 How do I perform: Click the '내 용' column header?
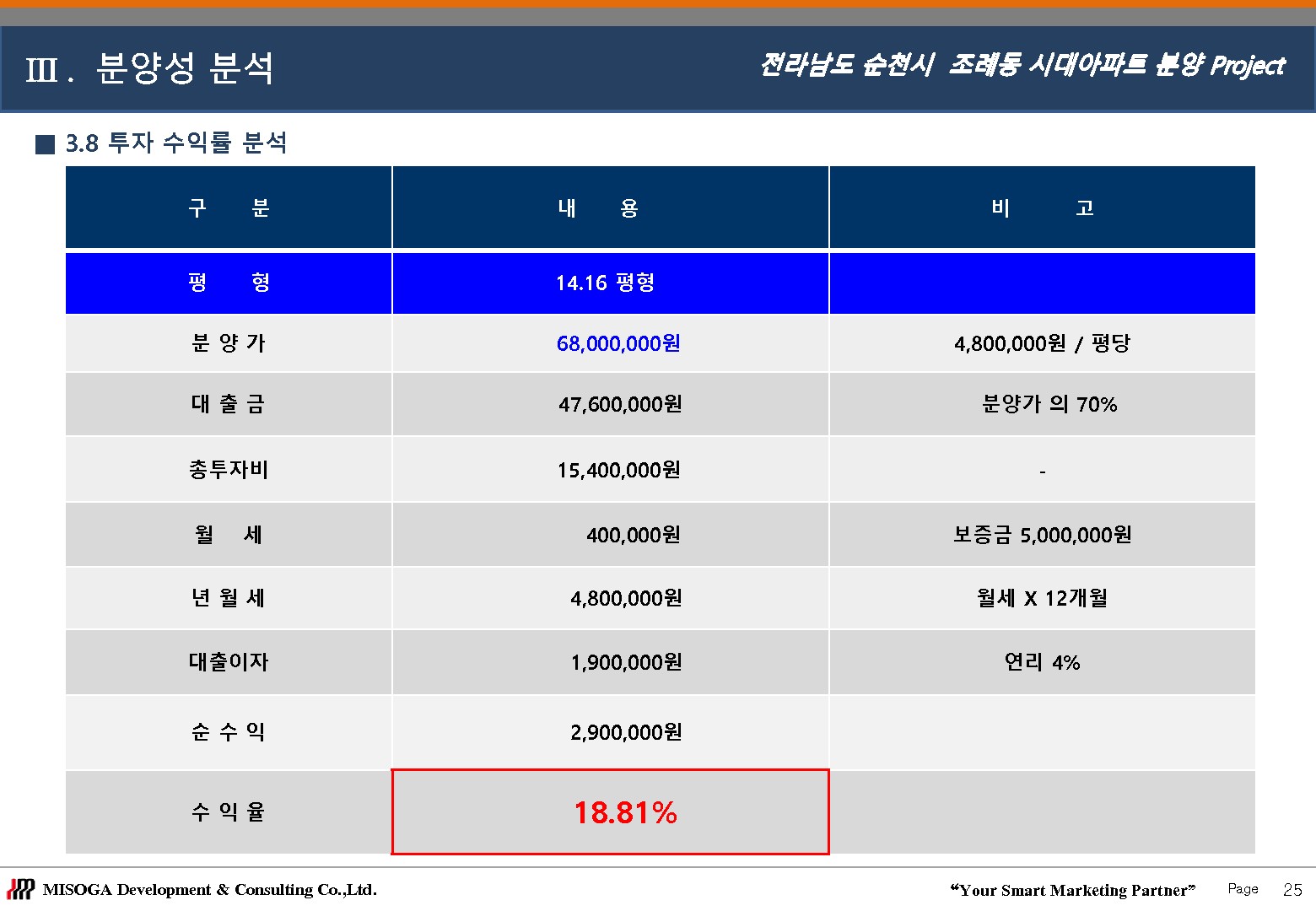611,208
